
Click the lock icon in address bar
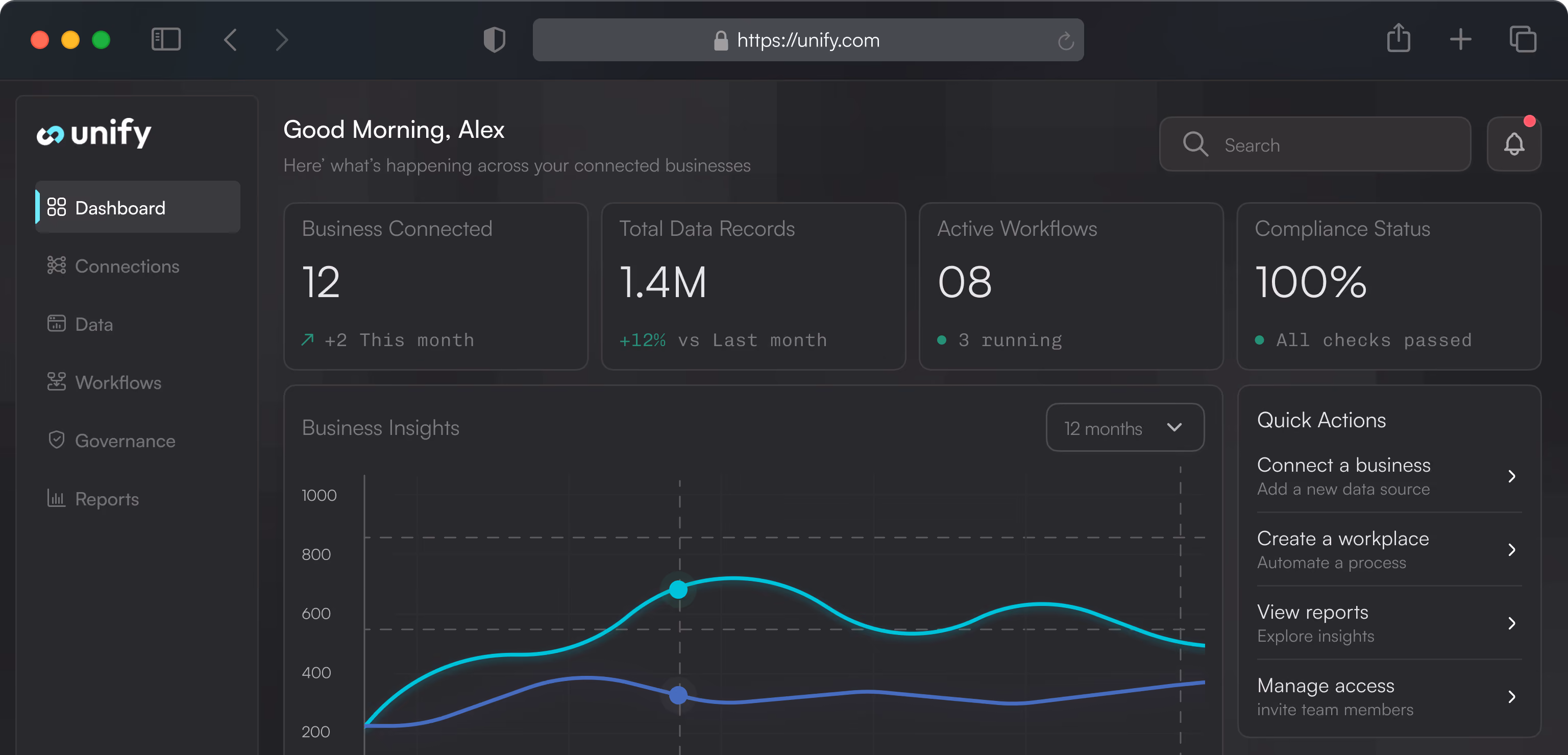[721, 40]
